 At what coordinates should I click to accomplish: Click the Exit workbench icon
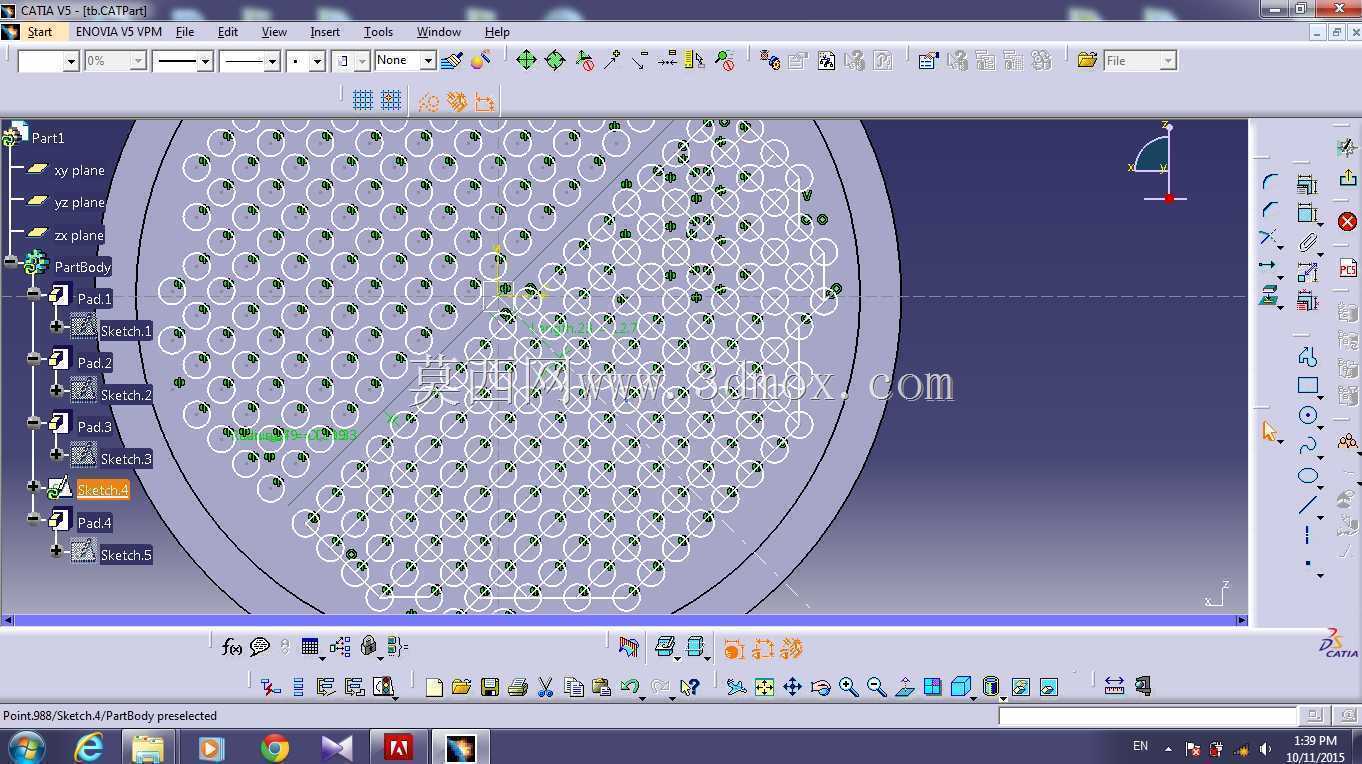[1348, 178]
